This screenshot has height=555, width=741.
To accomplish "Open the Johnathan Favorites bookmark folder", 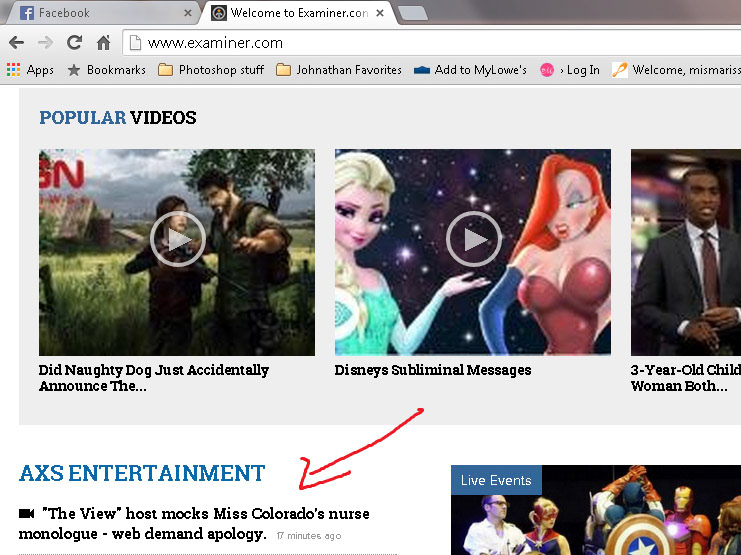I will tap(339, 70).
